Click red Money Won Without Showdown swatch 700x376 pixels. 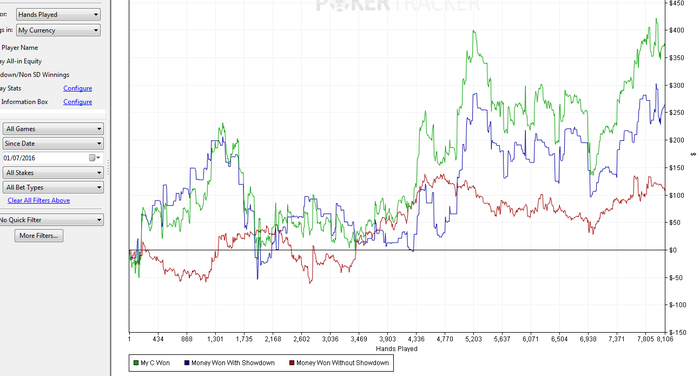(292, 363)
